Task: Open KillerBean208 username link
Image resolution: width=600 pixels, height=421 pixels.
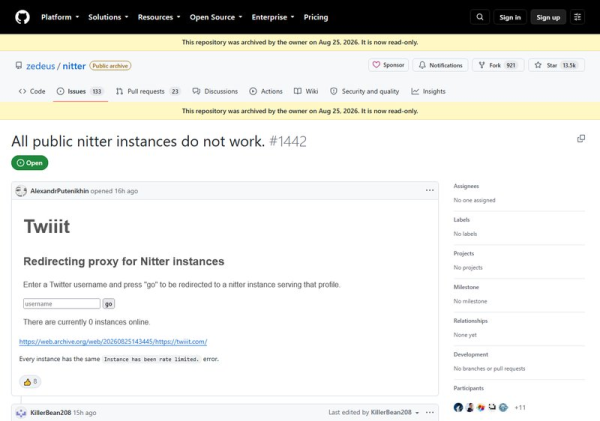Action: 51,413
